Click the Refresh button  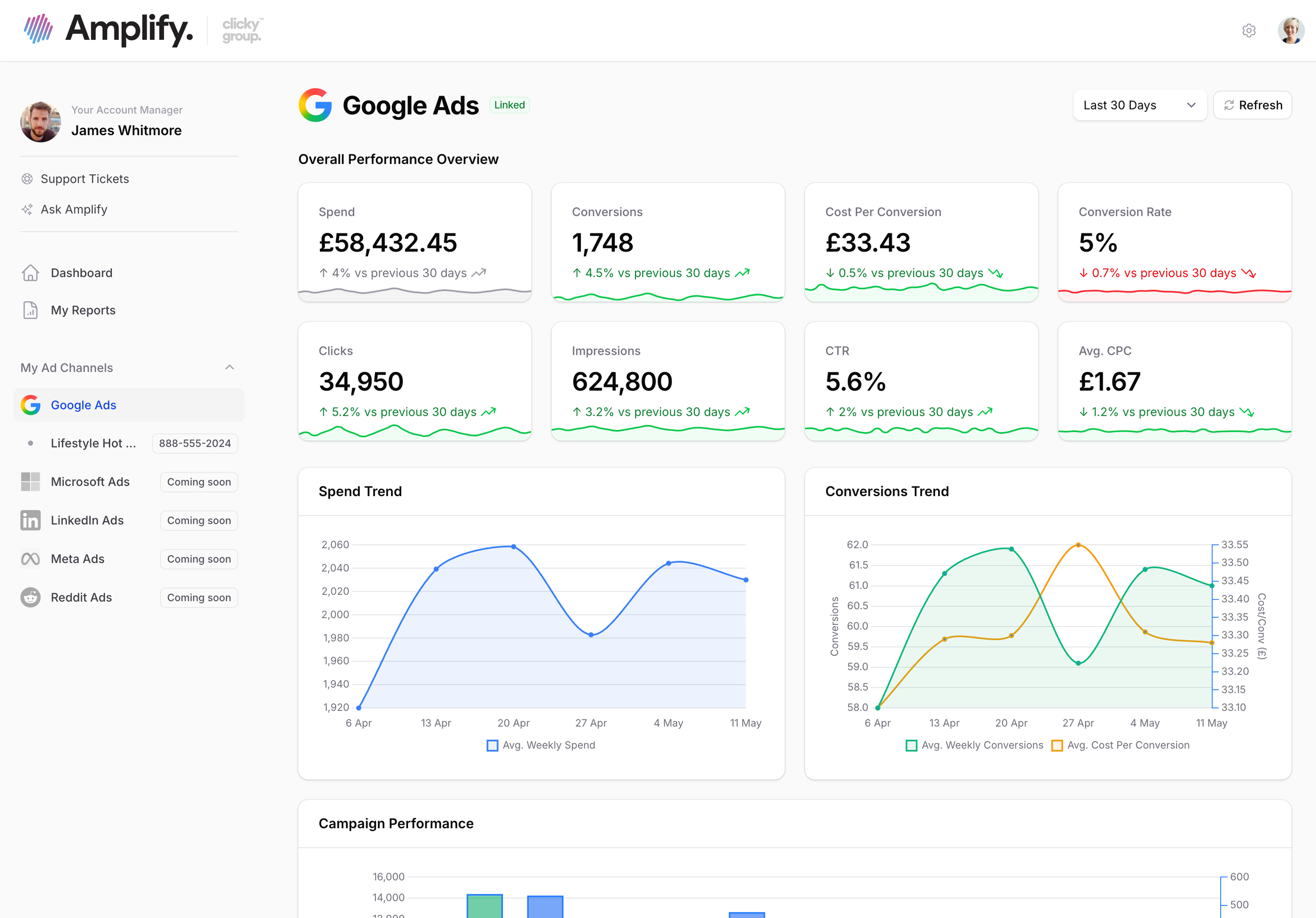point(1253,105)
